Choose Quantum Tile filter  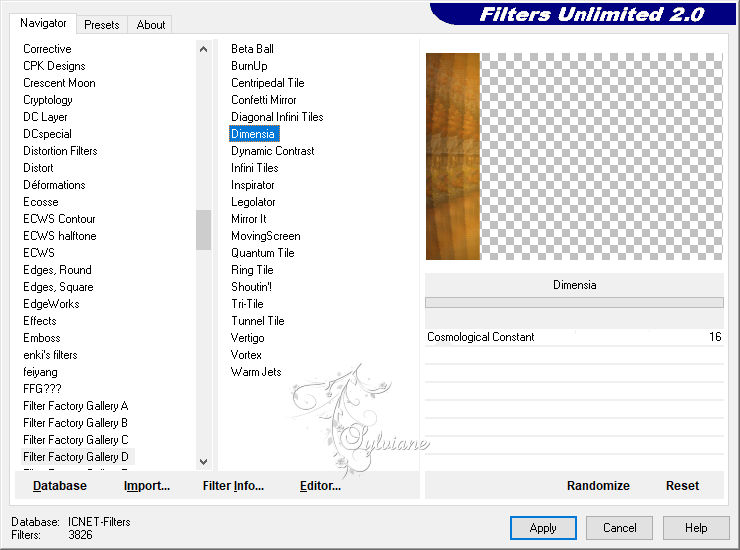point(263,253)
